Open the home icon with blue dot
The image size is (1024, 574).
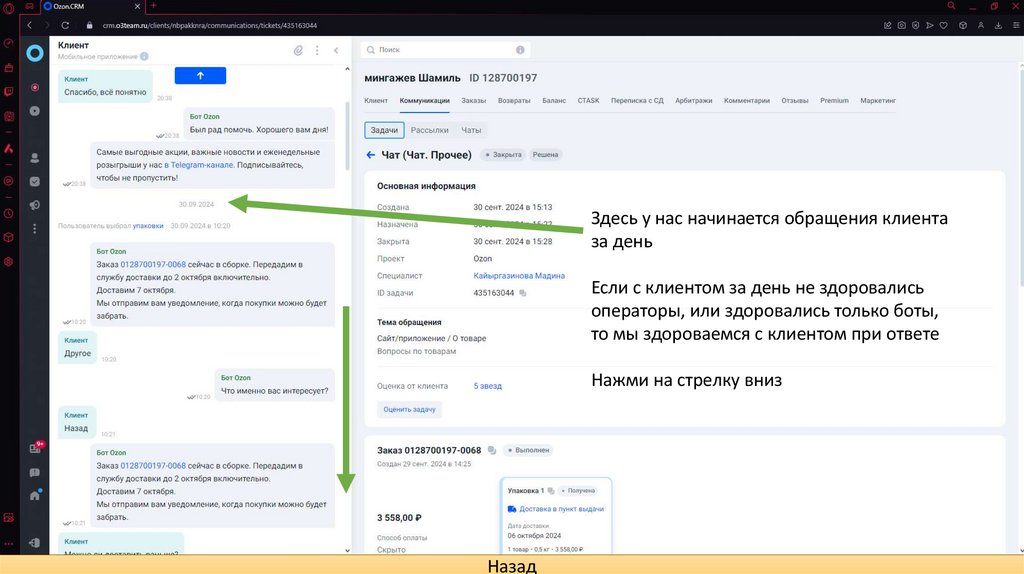coord(35,495)
